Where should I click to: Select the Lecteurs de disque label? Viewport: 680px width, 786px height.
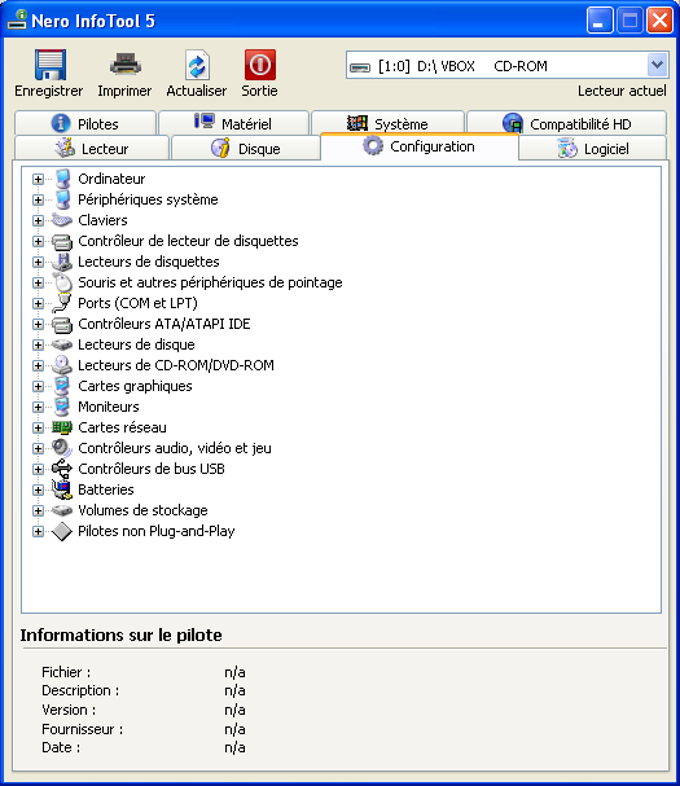[x=136, y=345]
